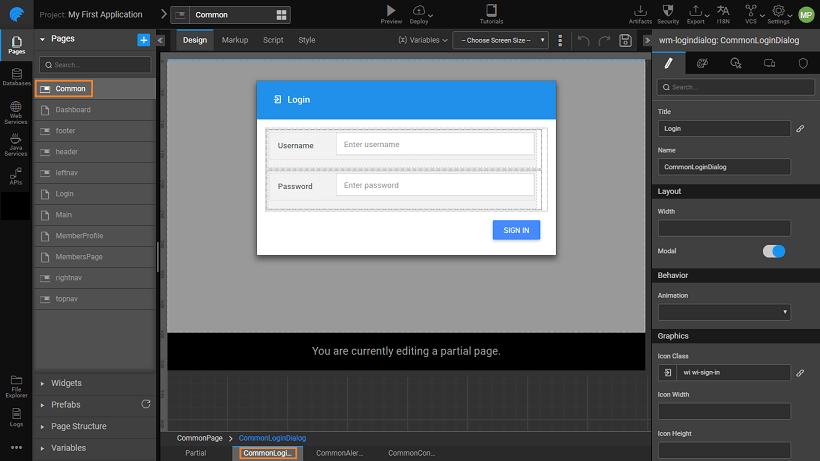Switch to the Markup tab
Viewport: 820px width, 461px height.
tap(235, 40)
